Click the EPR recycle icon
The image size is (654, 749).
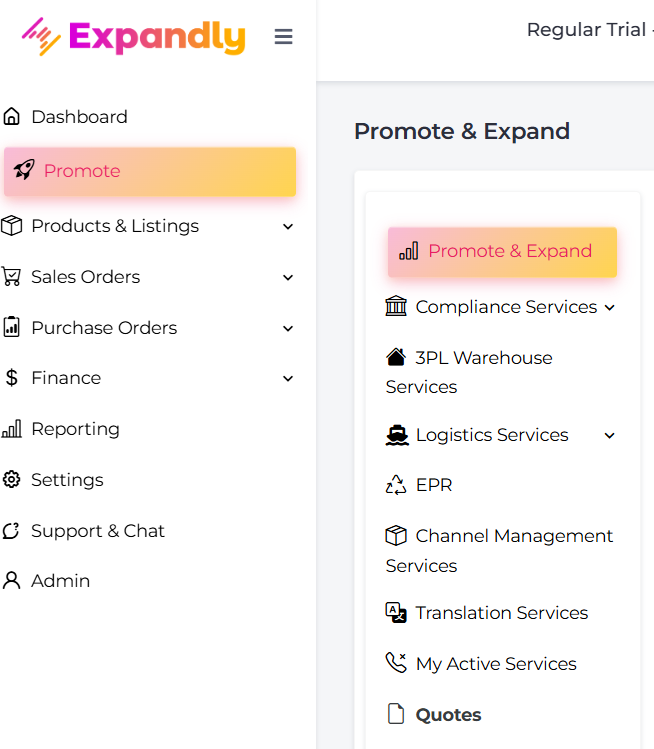pyautogui.click(x=397, y=485)
